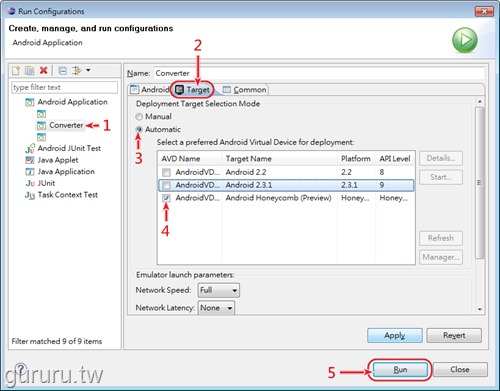Screen dimensions: 500x391
Task: Click the Java Application icon
Action: click(30, 172)
